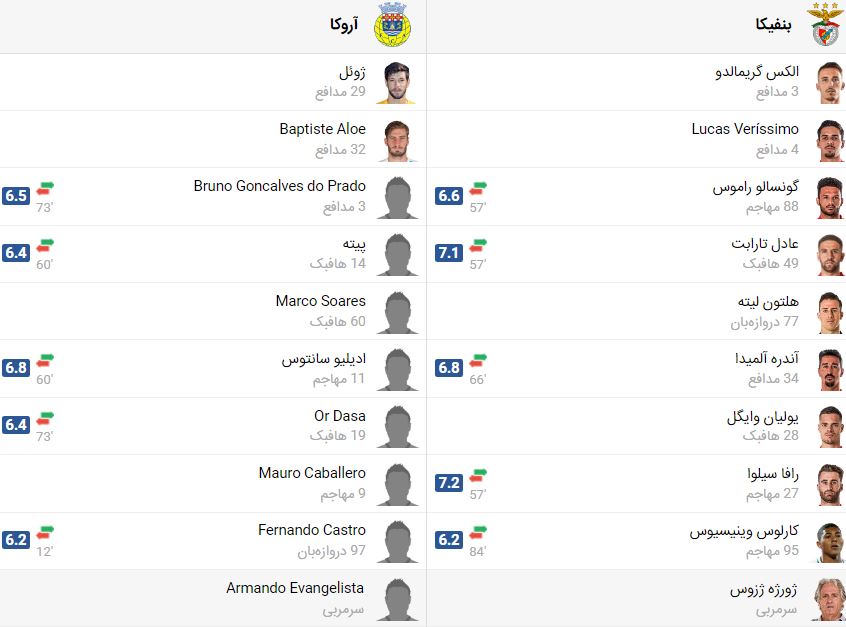Select Mauro Caballero name link
846x627 pixels.
(312, 473)
